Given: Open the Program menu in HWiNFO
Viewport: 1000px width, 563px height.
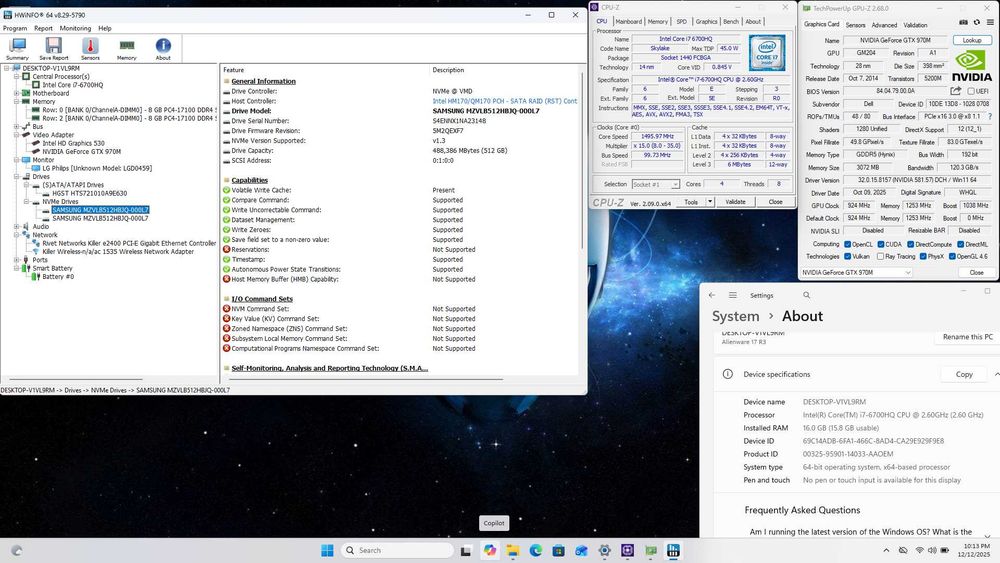Looking at the screenshot, I should pyautogui.click(x=15, y=28).
